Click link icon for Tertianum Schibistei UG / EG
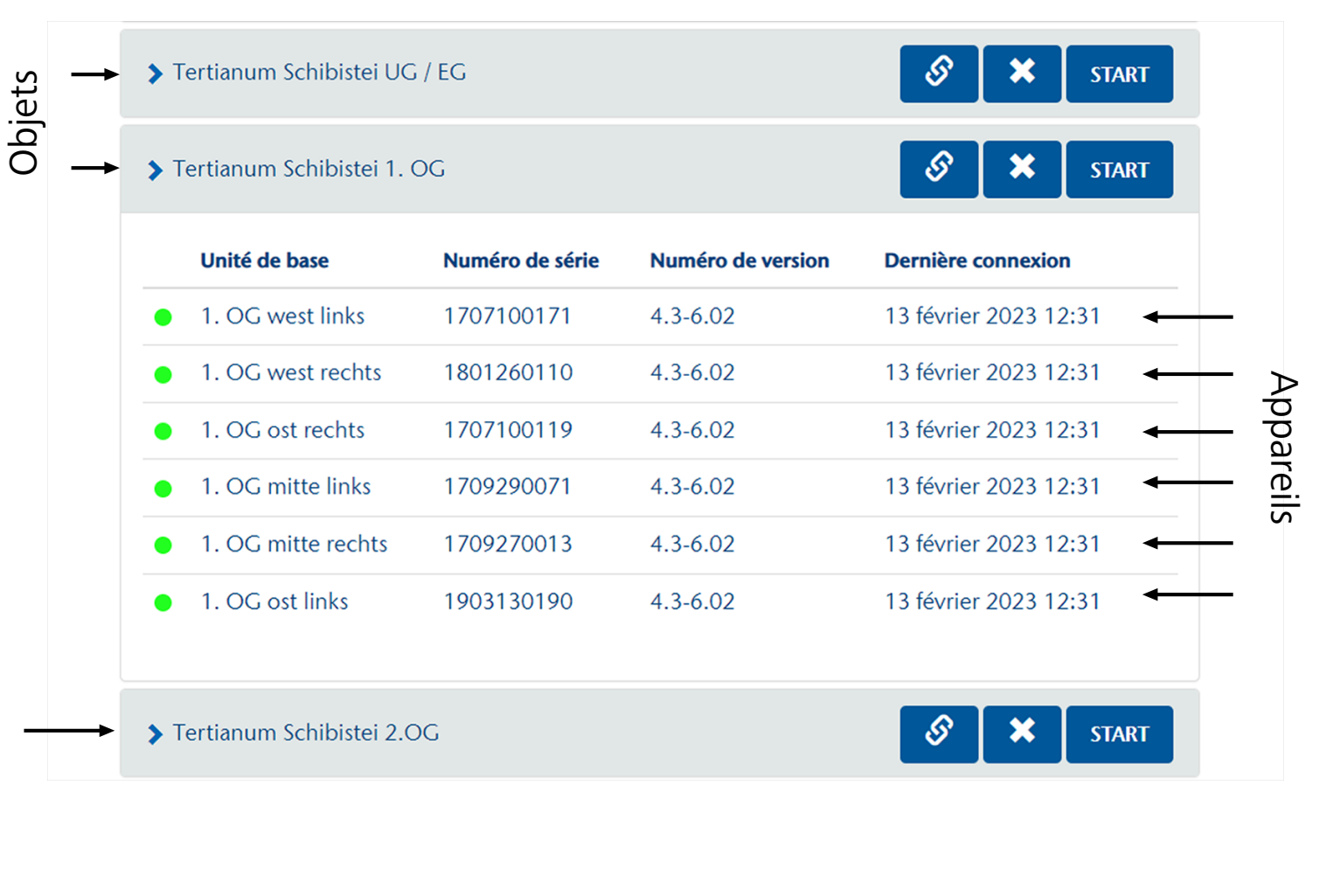Image resolution: width=1340 pixels, height=896 pixels. [x=939, y=74]
